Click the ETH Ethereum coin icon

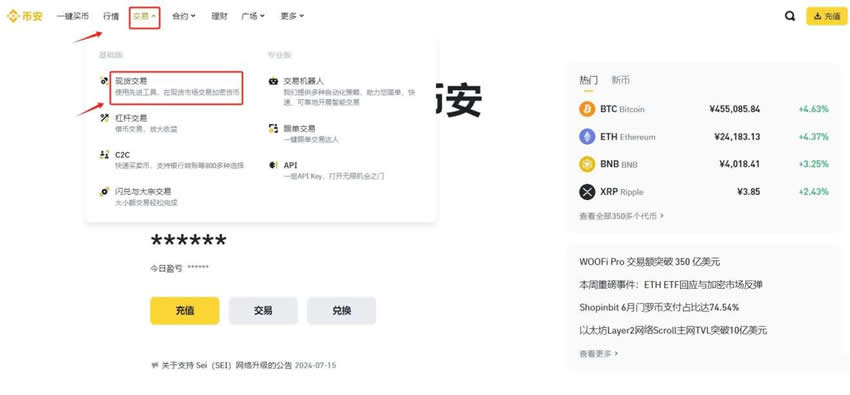(587, 137)
